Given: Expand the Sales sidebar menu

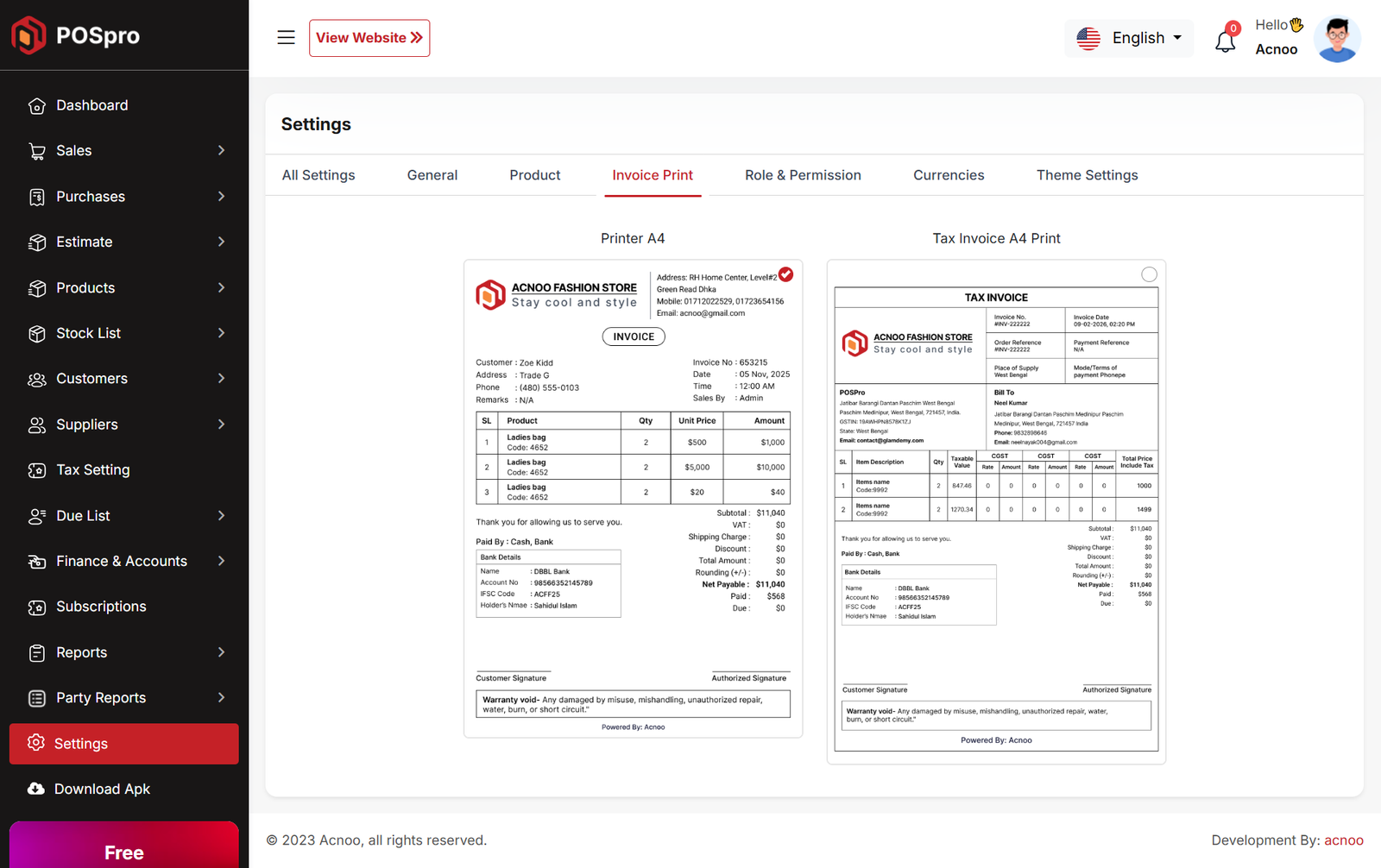Looking at the screenshot, I should coord(123,151).
